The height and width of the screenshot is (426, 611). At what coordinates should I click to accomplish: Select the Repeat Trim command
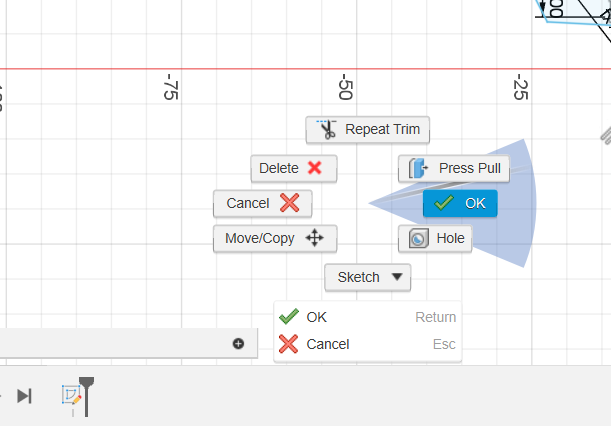pos(367,129)
